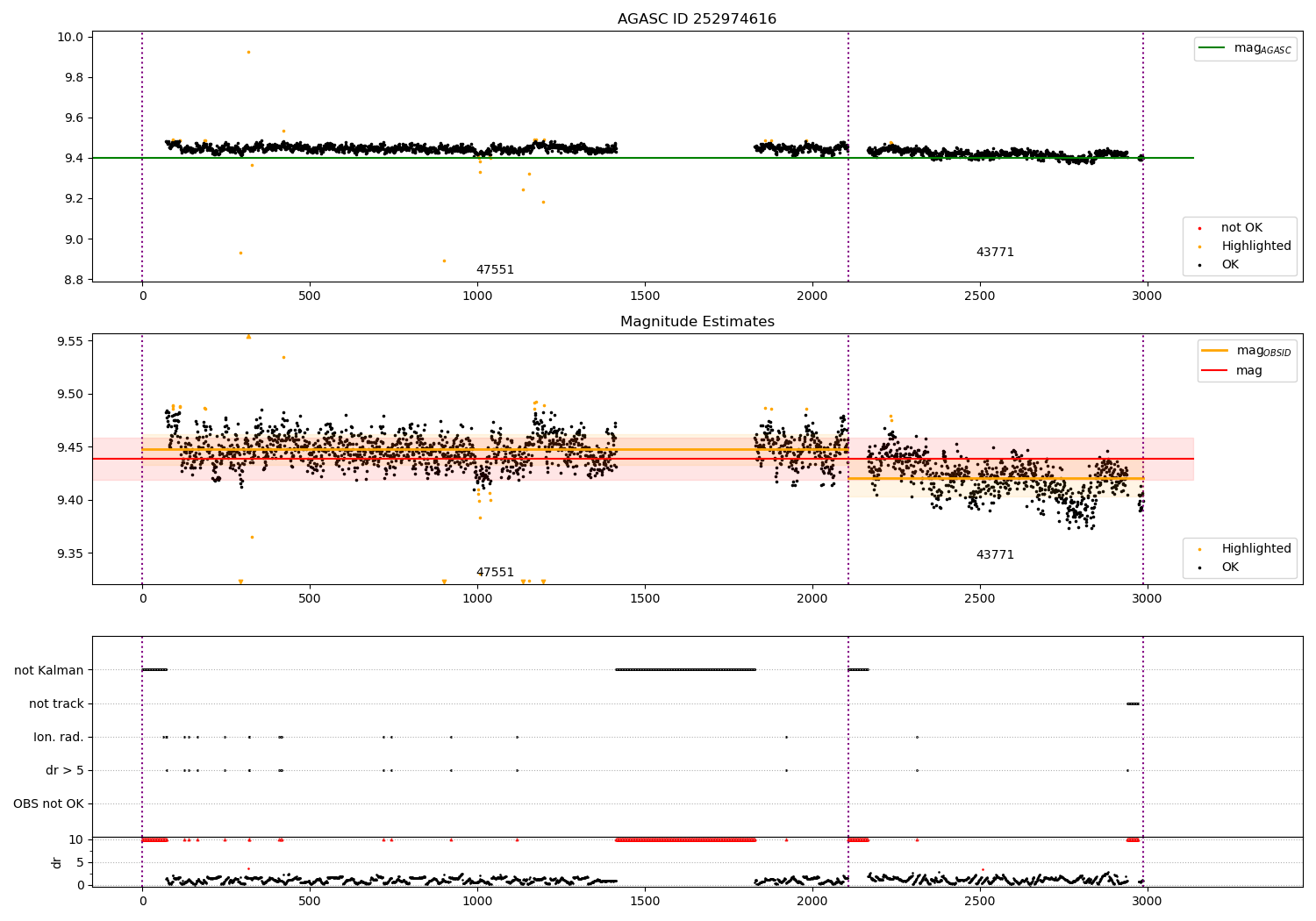This screenshot has height=921, width=1316.
Task: Click the '9.35' y-axis tick label
Action: pos(70,553)
